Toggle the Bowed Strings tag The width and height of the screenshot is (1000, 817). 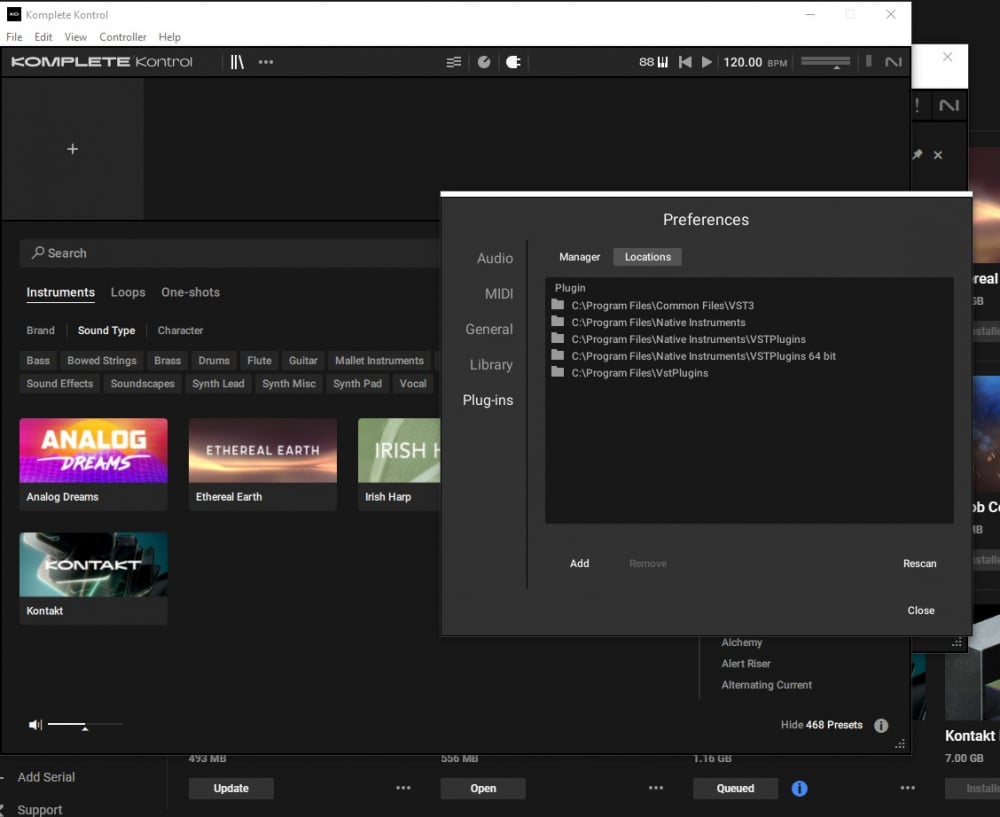click(102, 360)
